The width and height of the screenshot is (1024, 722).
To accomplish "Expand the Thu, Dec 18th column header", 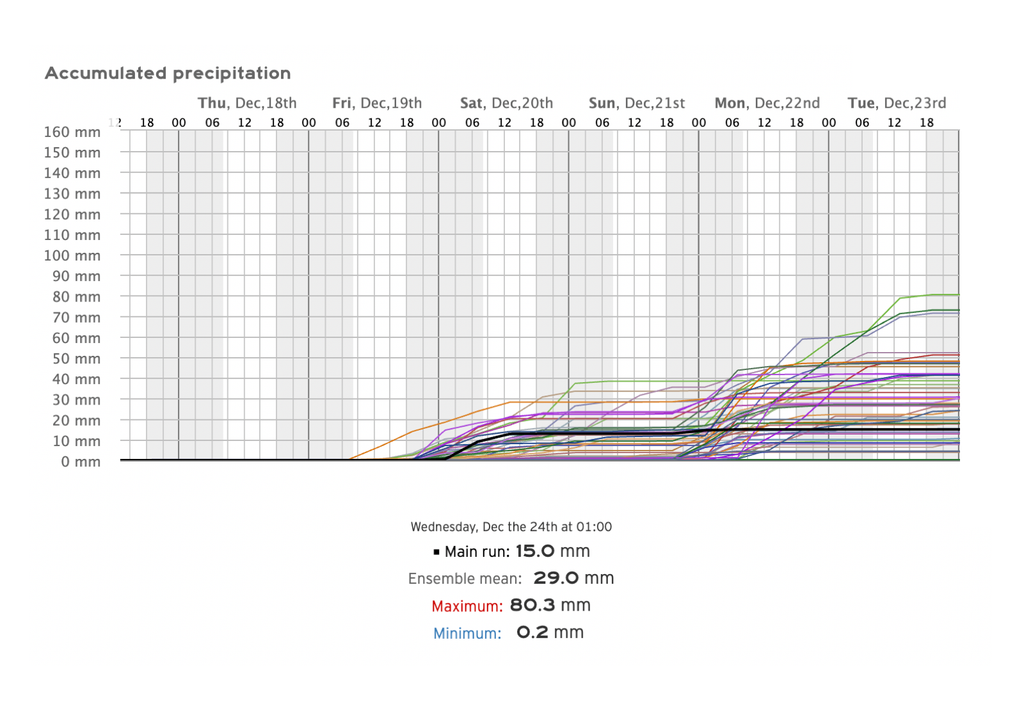I will [x=247, y=102].
